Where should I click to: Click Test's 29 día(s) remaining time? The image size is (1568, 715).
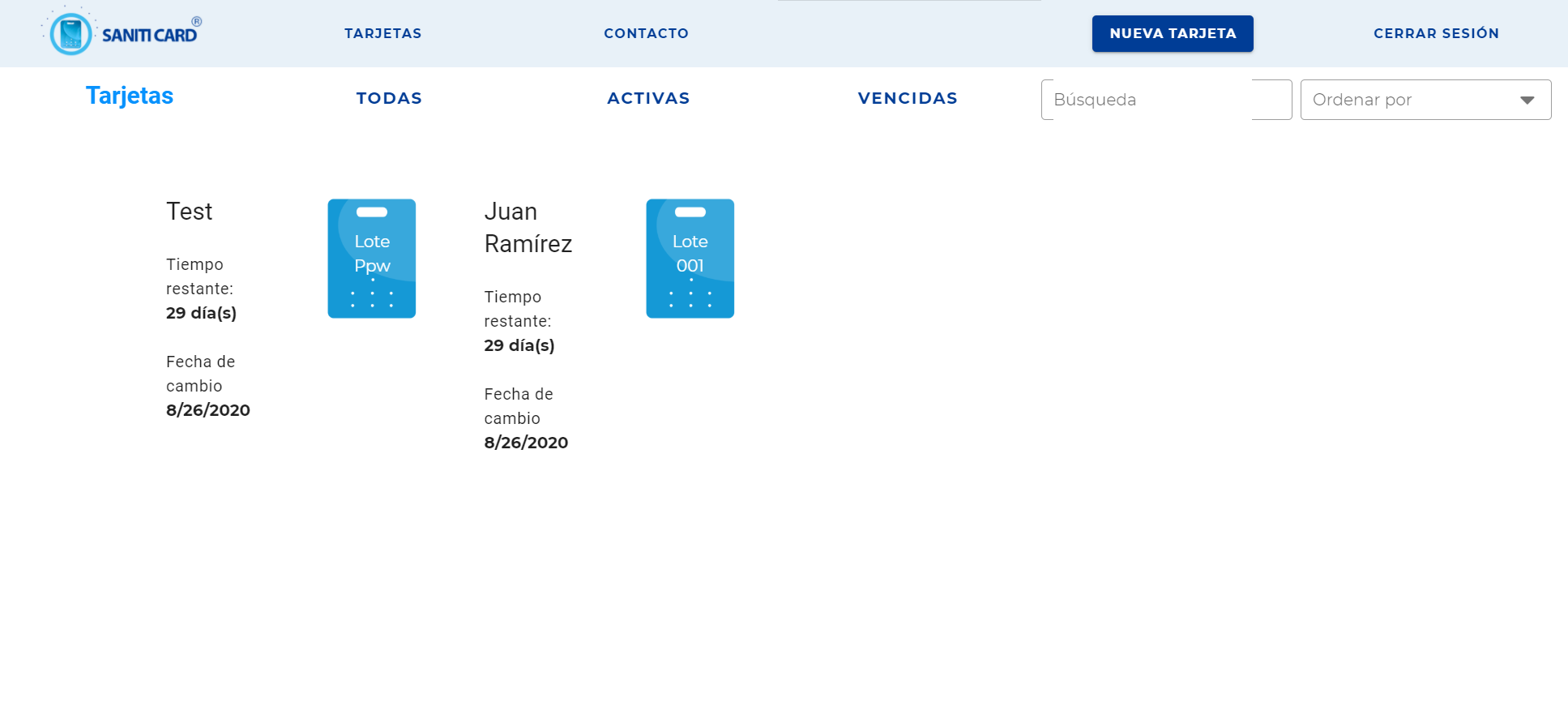pos(201,313)
